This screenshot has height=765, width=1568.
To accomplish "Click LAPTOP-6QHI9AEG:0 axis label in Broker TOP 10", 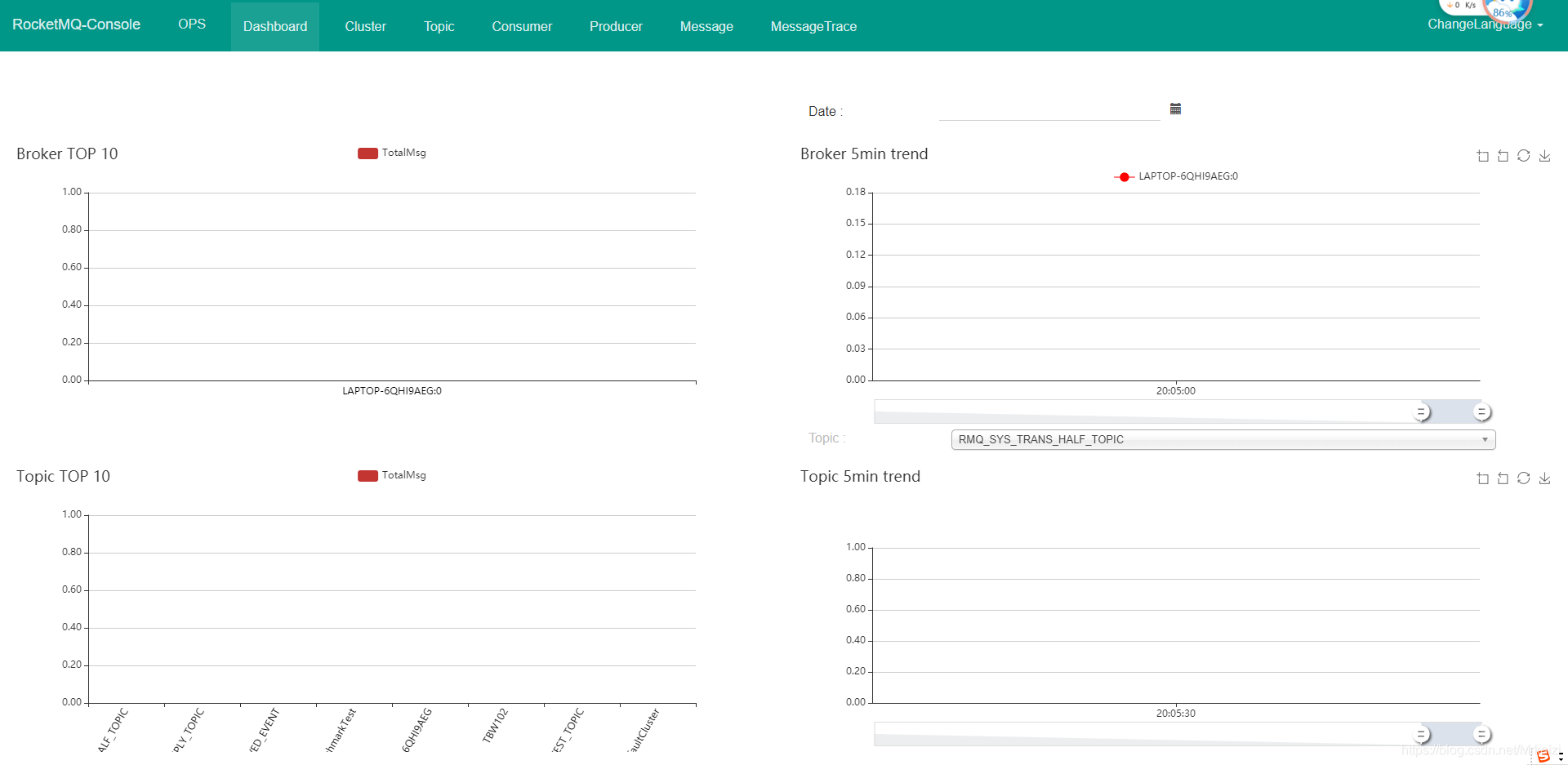I will point(392,391).
